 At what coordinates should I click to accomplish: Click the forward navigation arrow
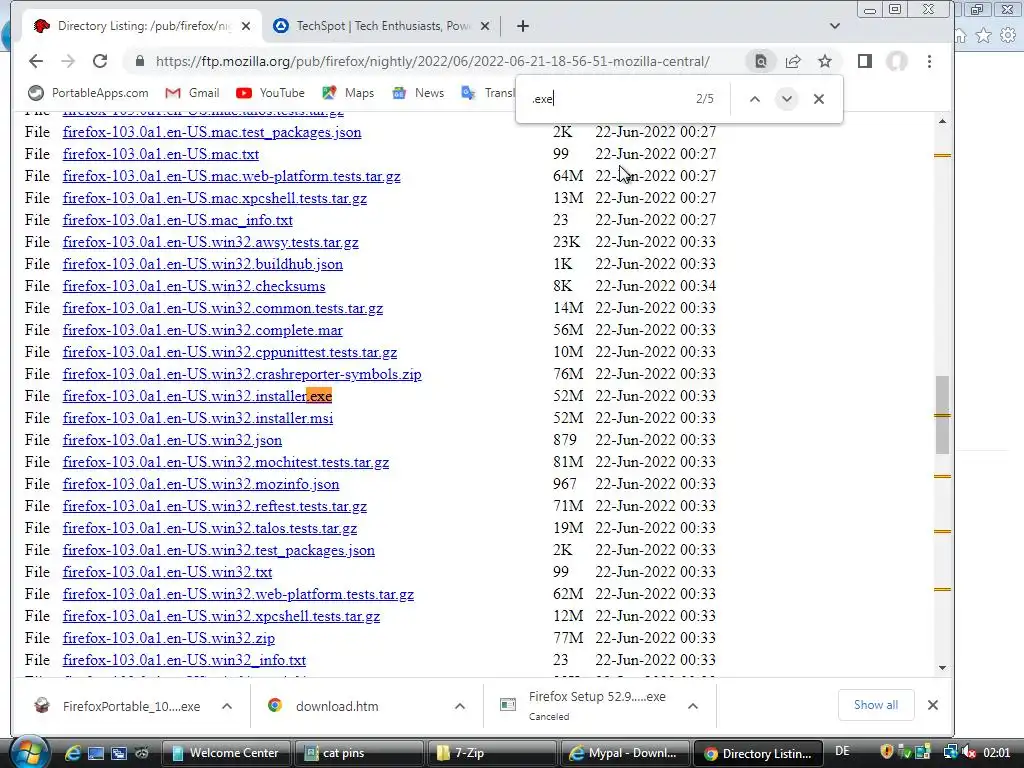click(x=68, y=61)
